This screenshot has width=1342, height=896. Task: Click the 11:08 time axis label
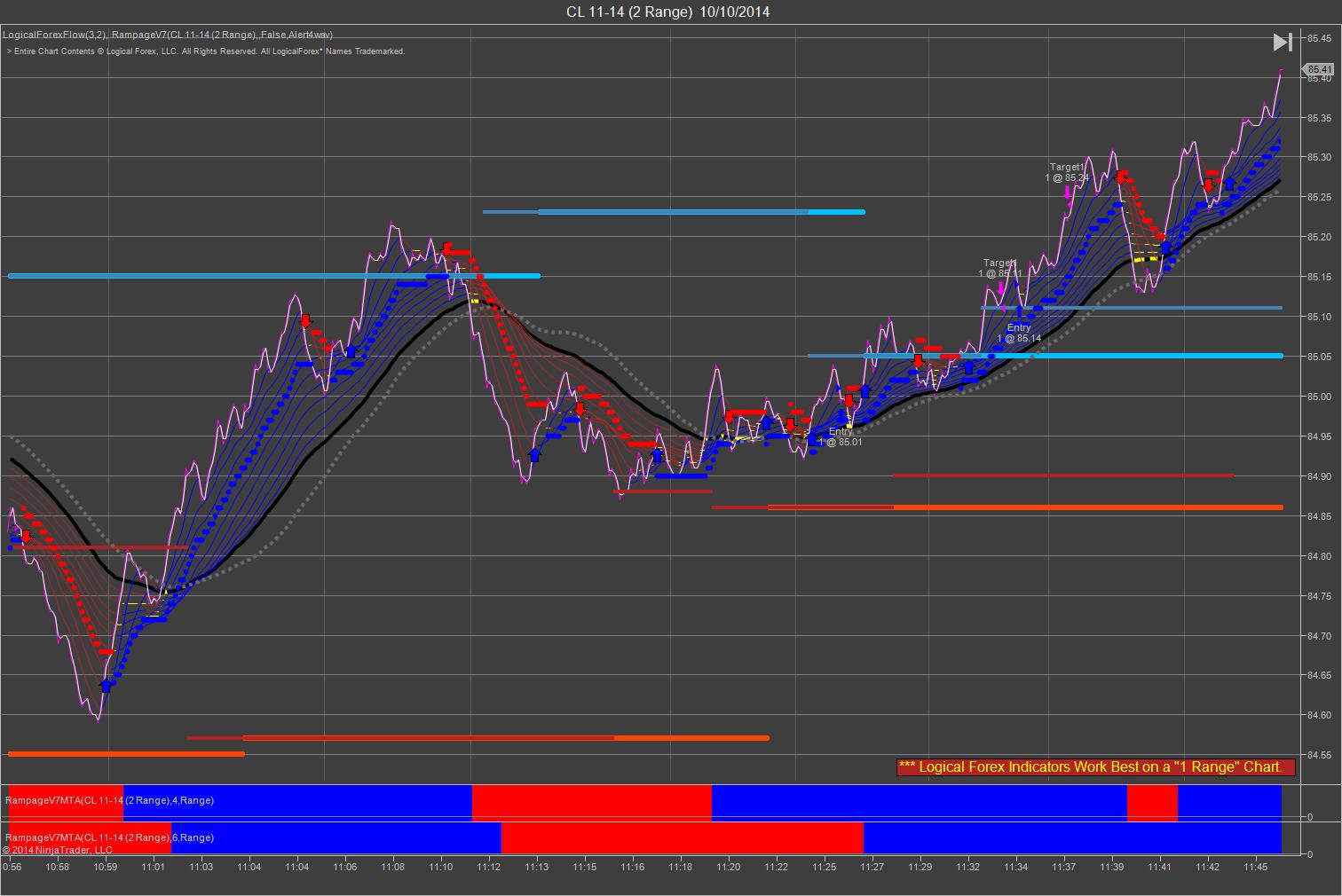click(x=393, y=867)
